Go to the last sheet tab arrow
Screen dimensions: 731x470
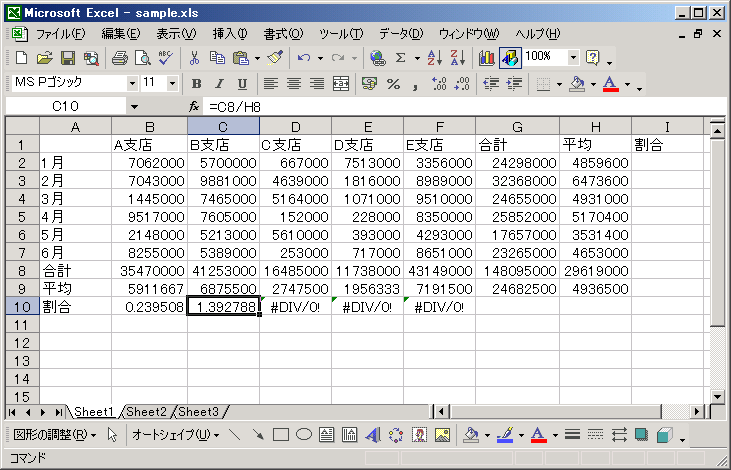pos(59,412)
